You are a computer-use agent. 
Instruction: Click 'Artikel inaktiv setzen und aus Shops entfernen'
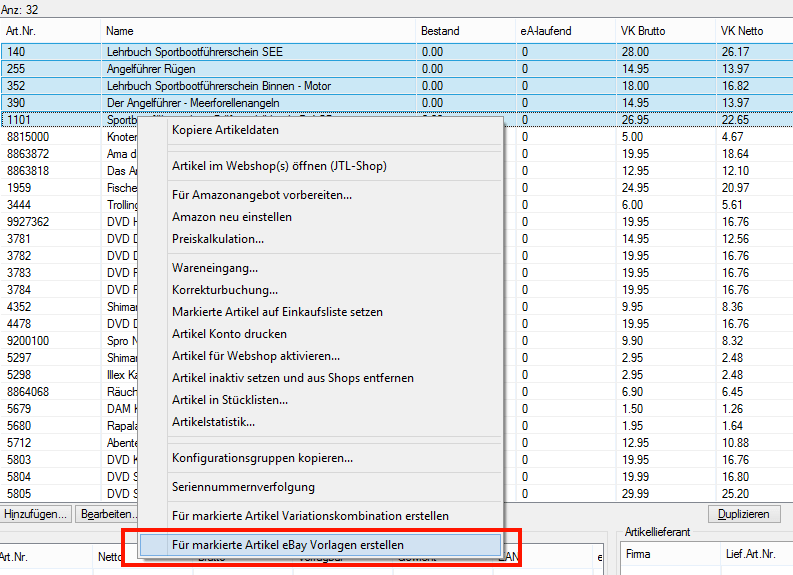point(292,378)
